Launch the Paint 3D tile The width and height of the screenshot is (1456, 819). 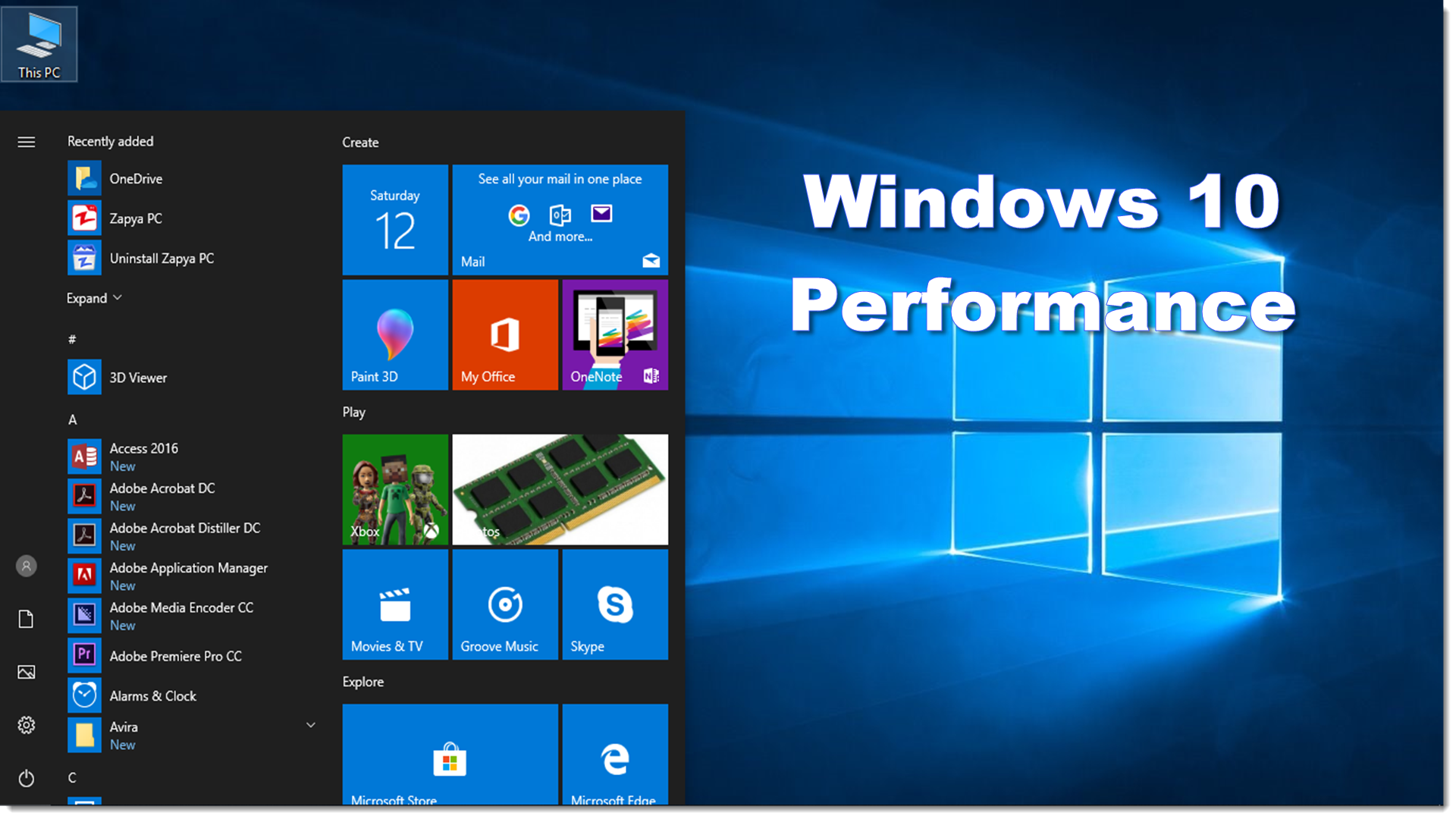coord(395,335)
